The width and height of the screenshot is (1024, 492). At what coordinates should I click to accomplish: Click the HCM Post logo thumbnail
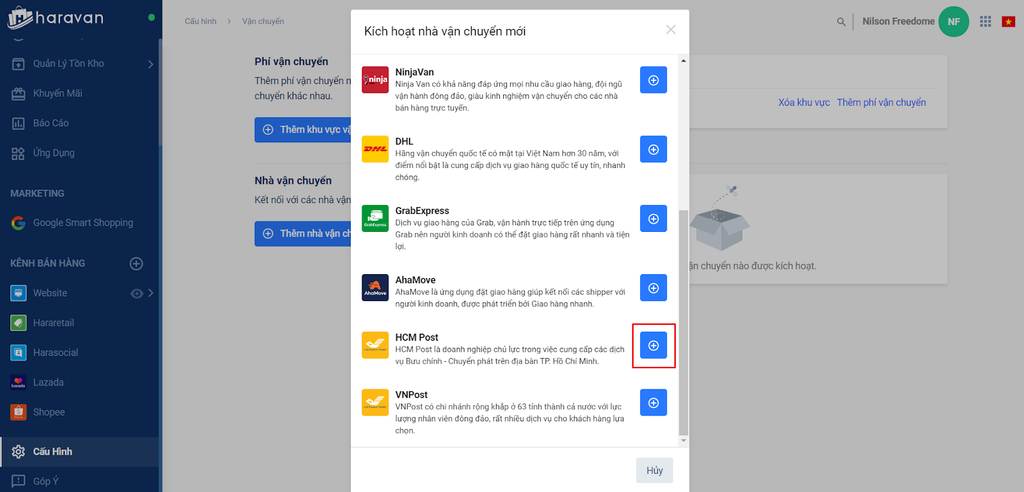coord(375,345)
